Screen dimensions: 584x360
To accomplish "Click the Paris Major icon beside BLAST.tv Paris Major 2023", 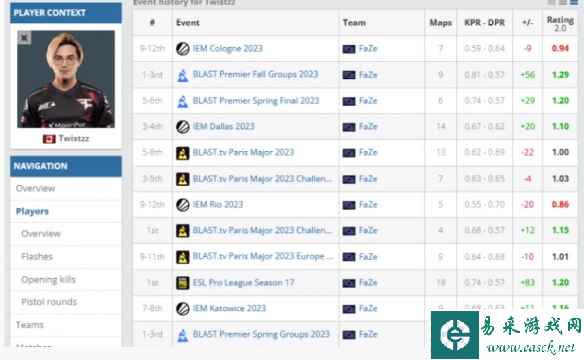I will point(182,153).
